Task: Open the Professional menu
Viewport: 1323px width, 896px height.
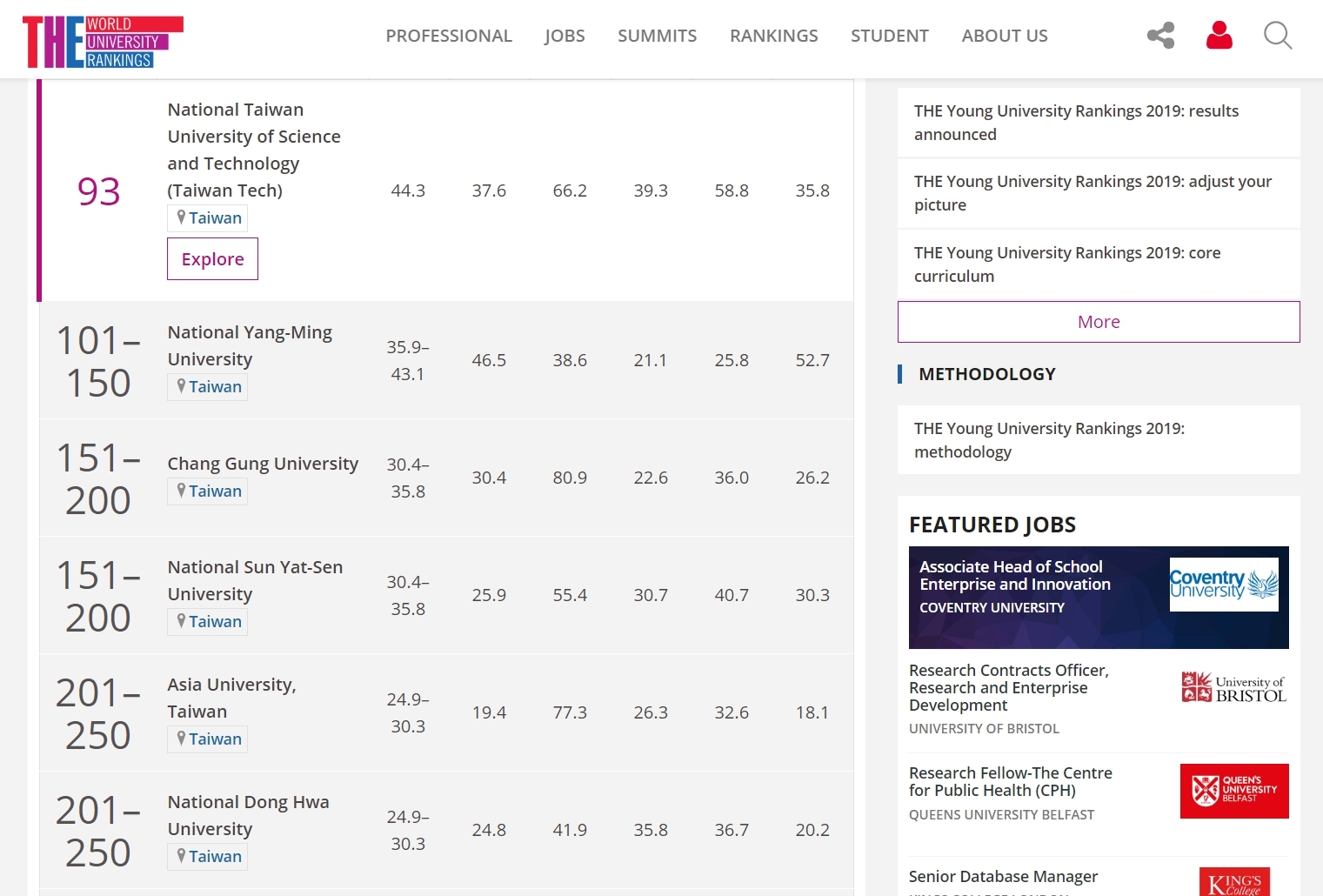Action: click(449, 36)
